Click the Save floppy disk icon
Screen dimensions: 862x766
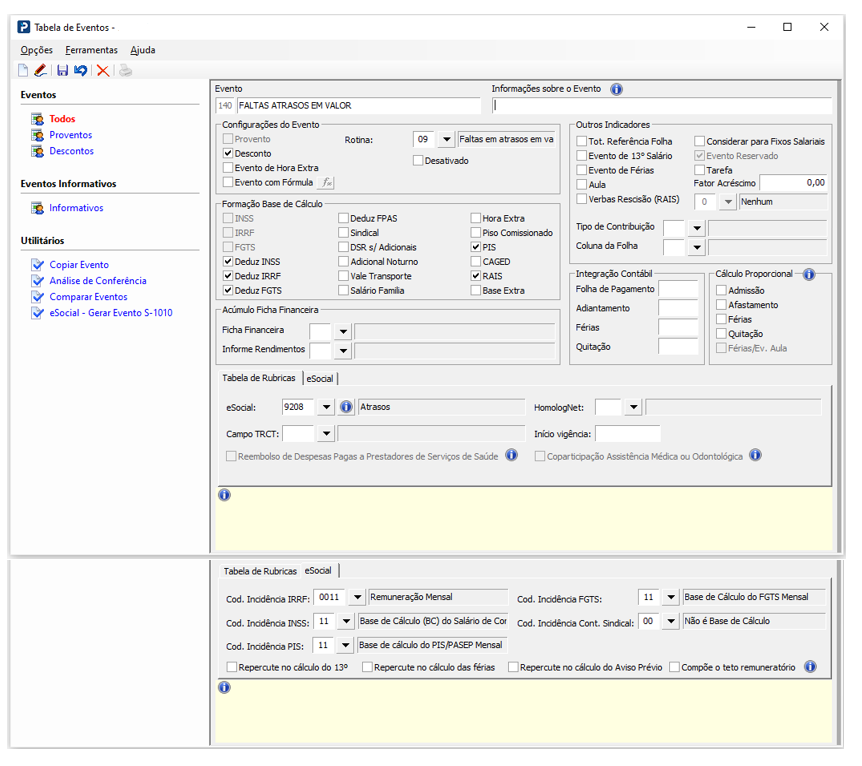[63, 70]
